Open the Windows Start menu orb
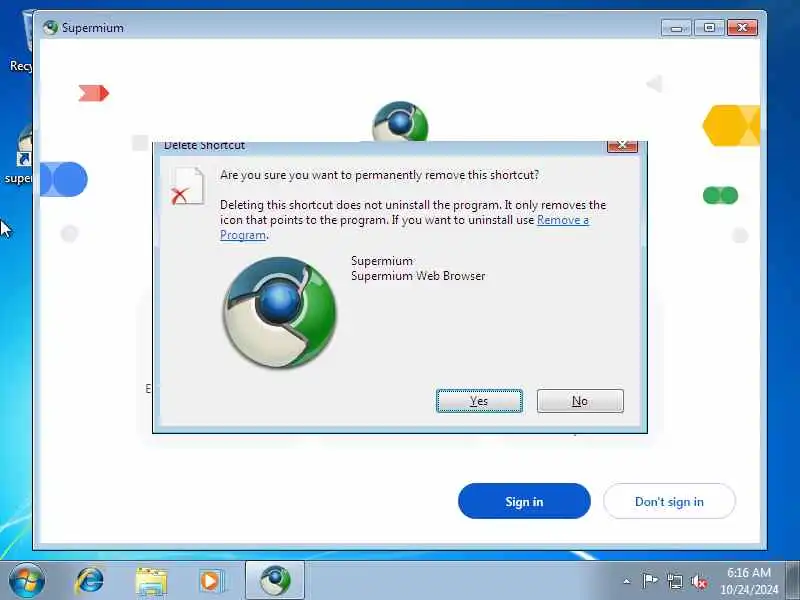800x600 pixels. tap(27, 581)
